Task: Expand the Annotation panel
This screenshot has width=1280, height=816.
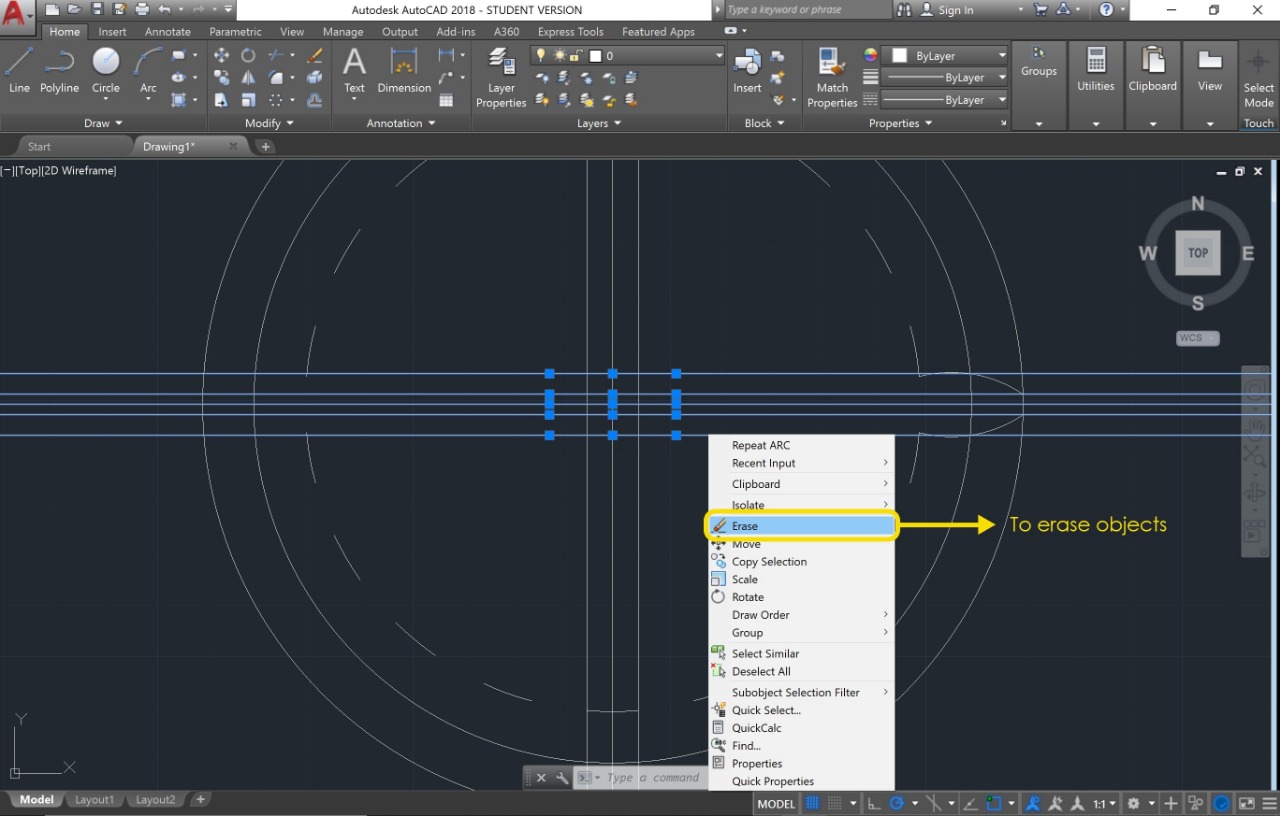Action: [x=401, y=123]
